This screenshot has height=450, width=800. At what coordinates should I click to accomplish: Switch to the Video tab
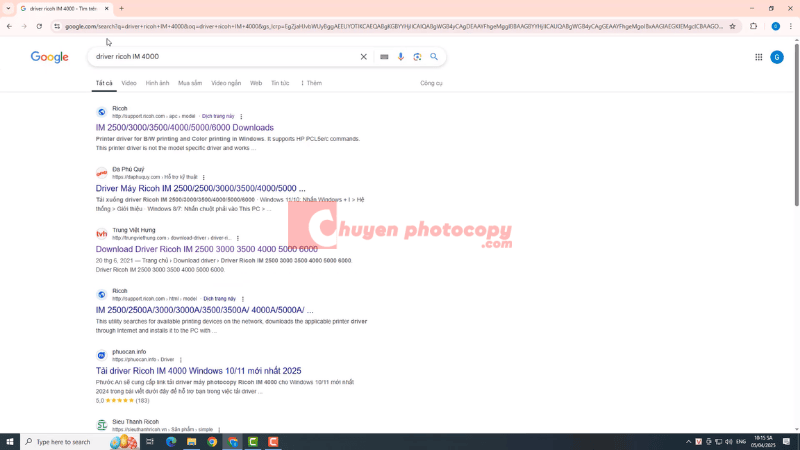coord(129,83)
